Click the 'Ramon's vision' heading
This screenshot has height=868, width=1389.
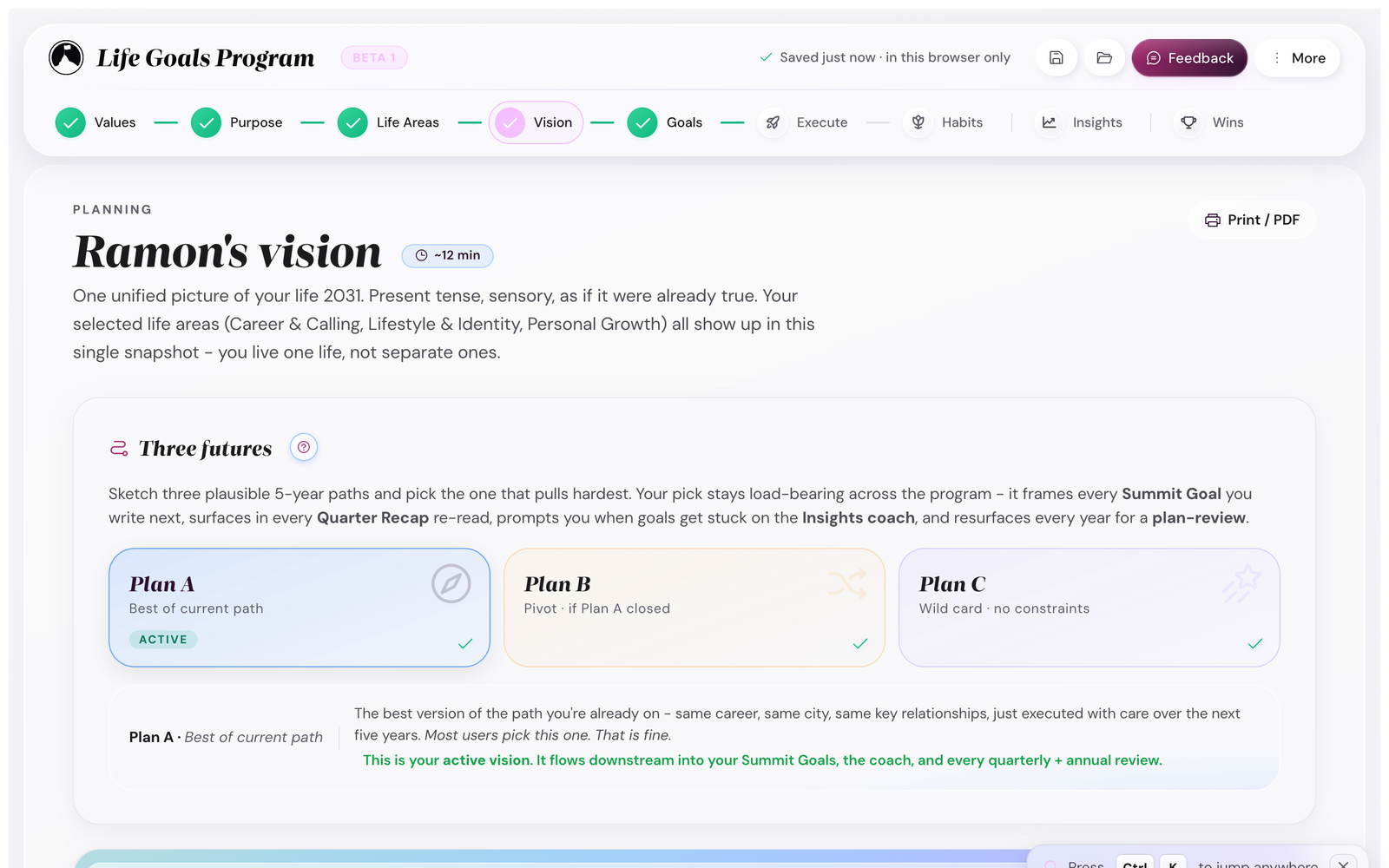point(227,253)
